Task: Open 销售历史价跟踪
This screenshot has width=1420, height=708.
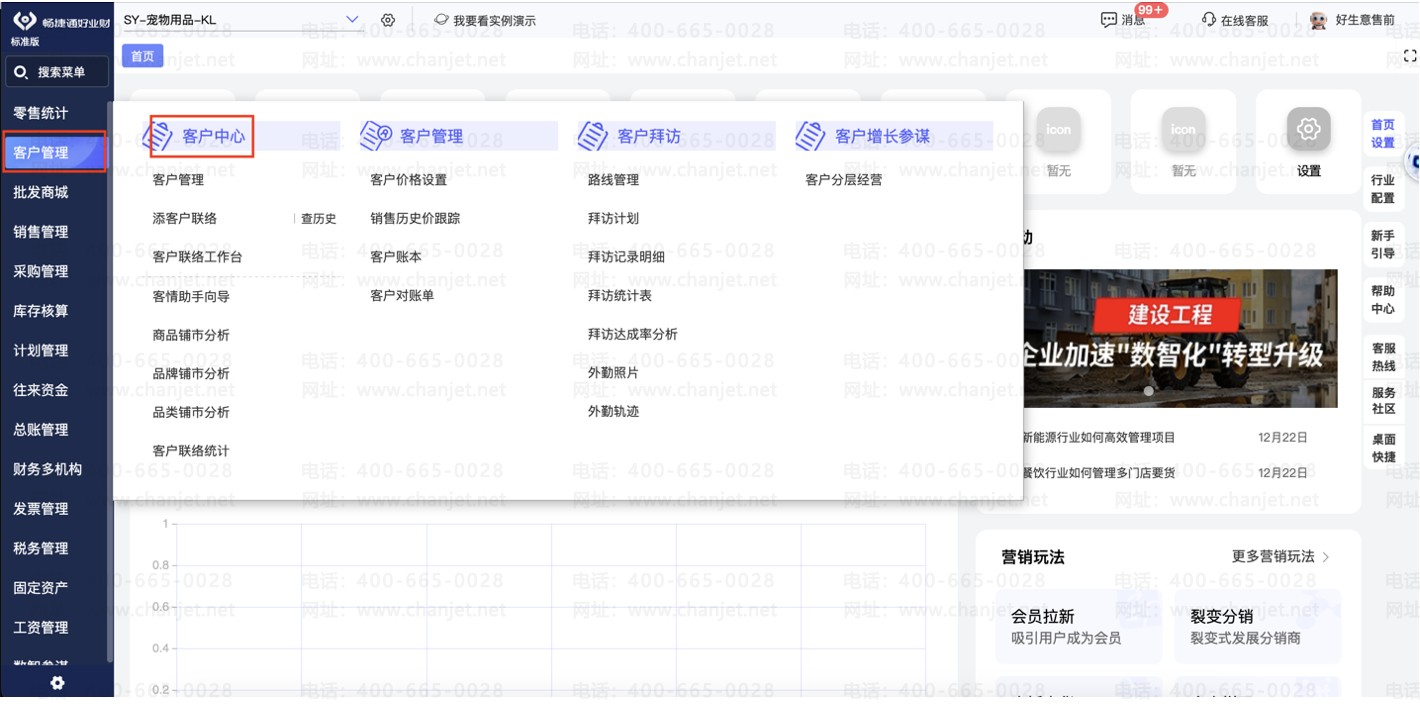Action: (x=415, y=218)
